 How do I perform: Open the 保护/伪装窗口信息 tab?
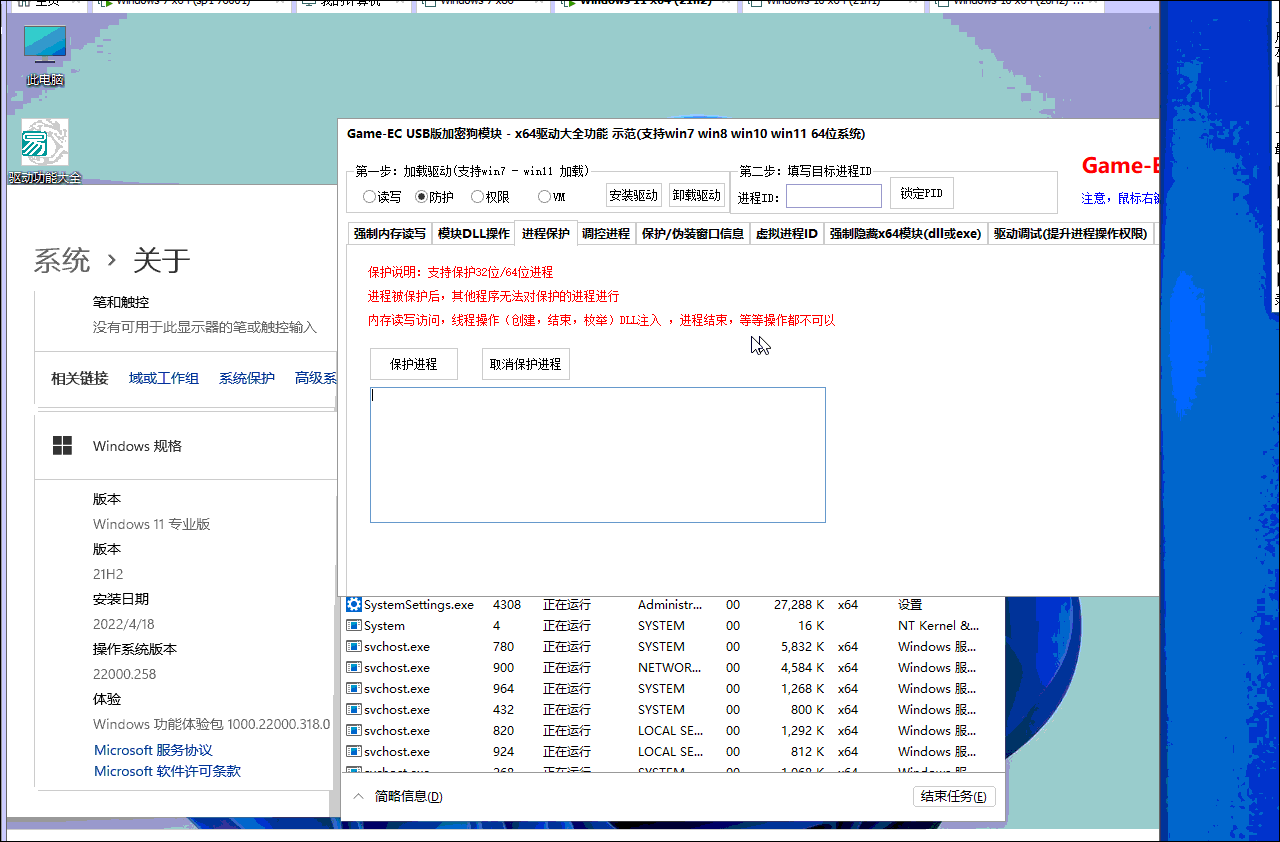tap(693, 234)
